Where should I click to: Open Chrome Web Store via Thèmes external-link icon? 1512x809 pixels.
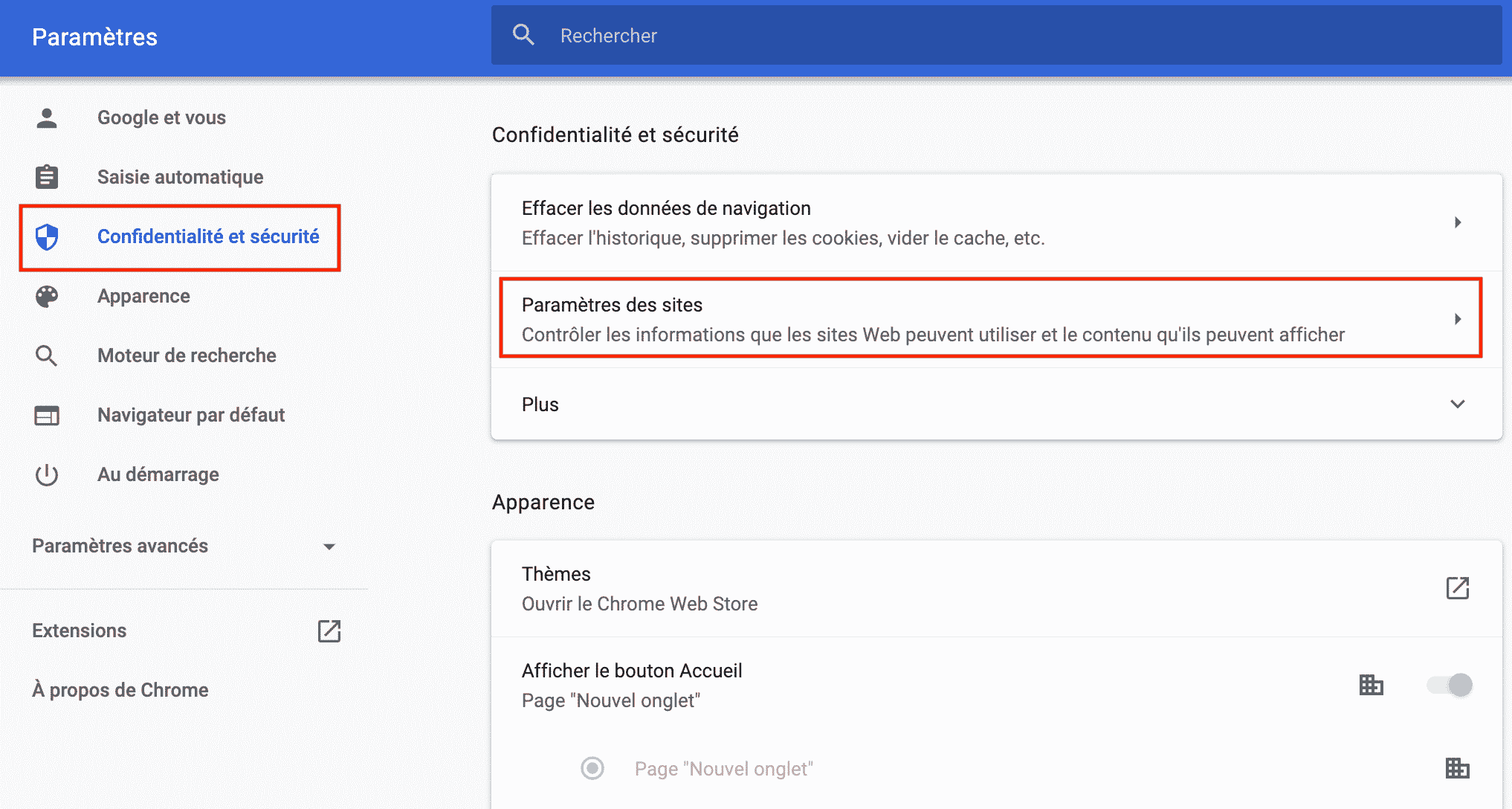1457,588
